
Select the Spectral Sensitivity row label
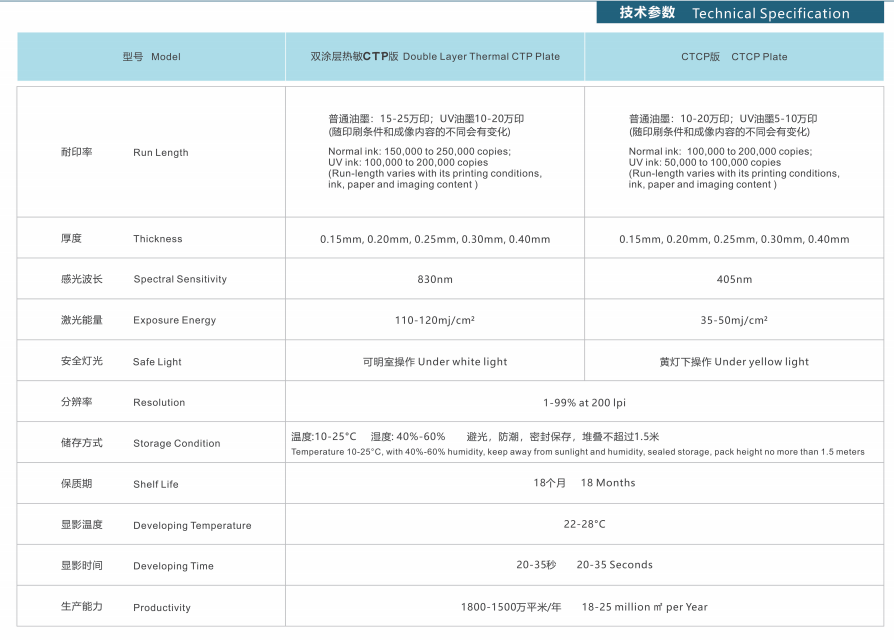180,280
